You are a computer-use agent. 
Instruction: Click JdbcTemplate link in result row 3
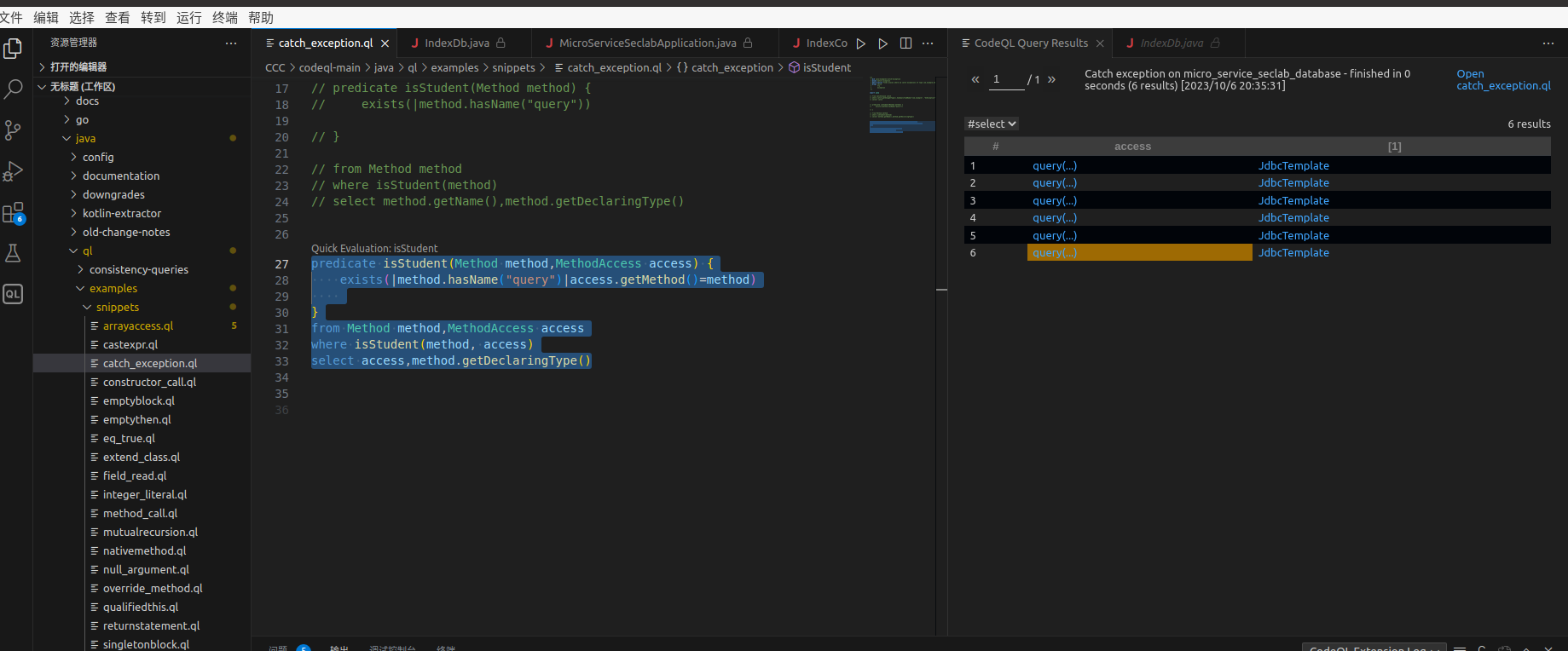click(1293, 201)
